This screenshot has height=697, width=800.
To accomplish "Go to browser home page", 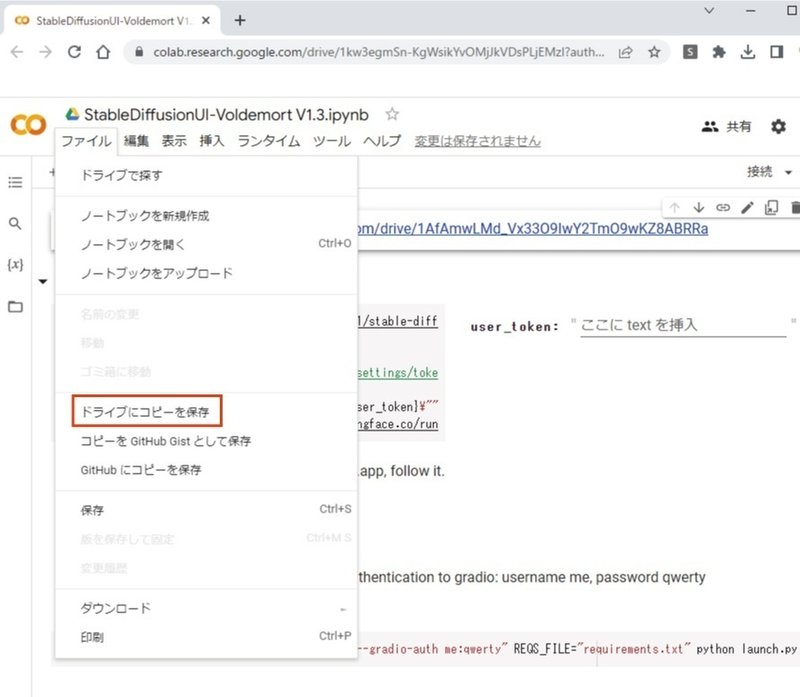I will tap(103, 52).
